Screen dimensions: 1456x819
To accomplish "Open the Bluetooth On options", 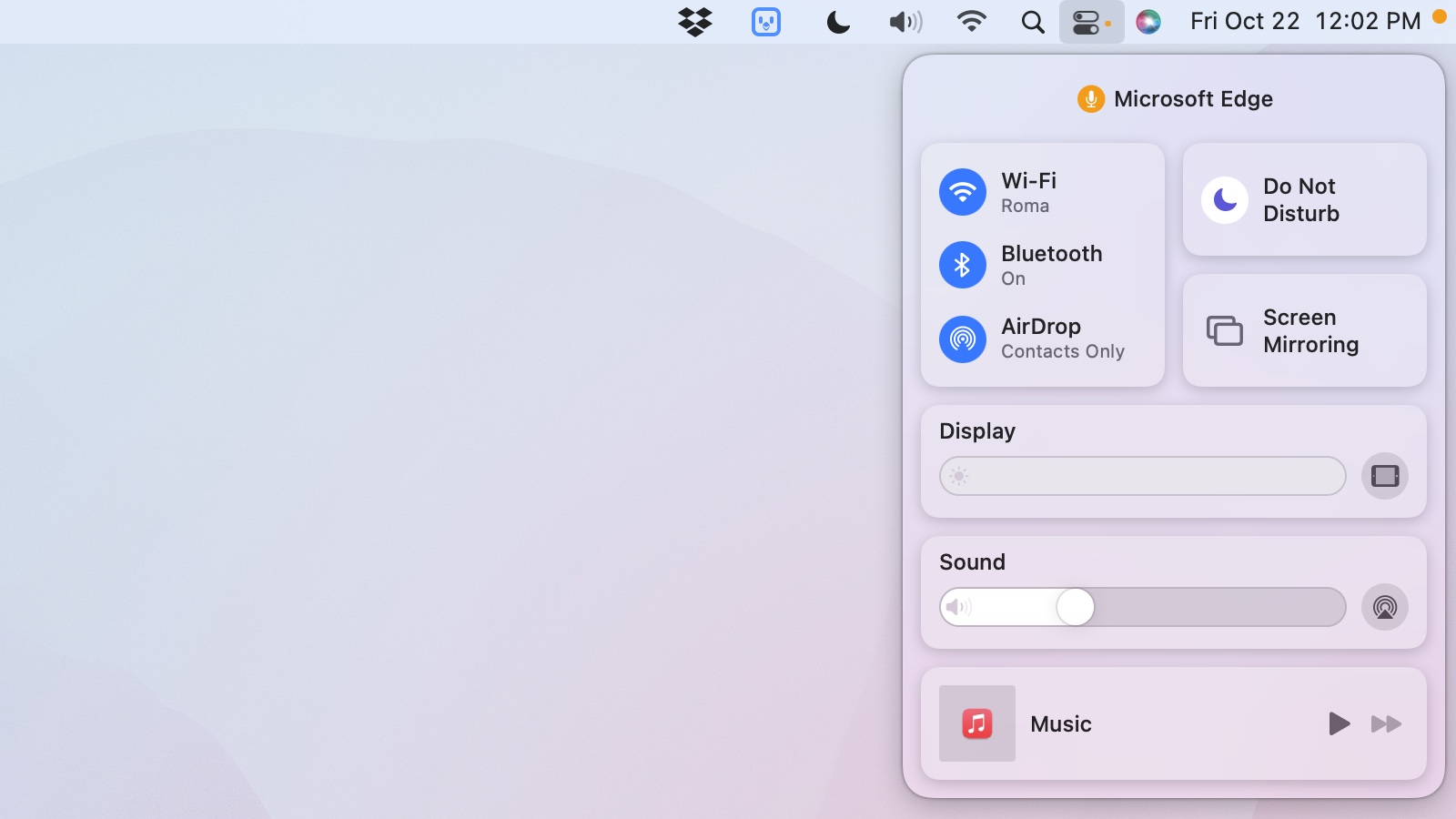I will (1052, 265).
